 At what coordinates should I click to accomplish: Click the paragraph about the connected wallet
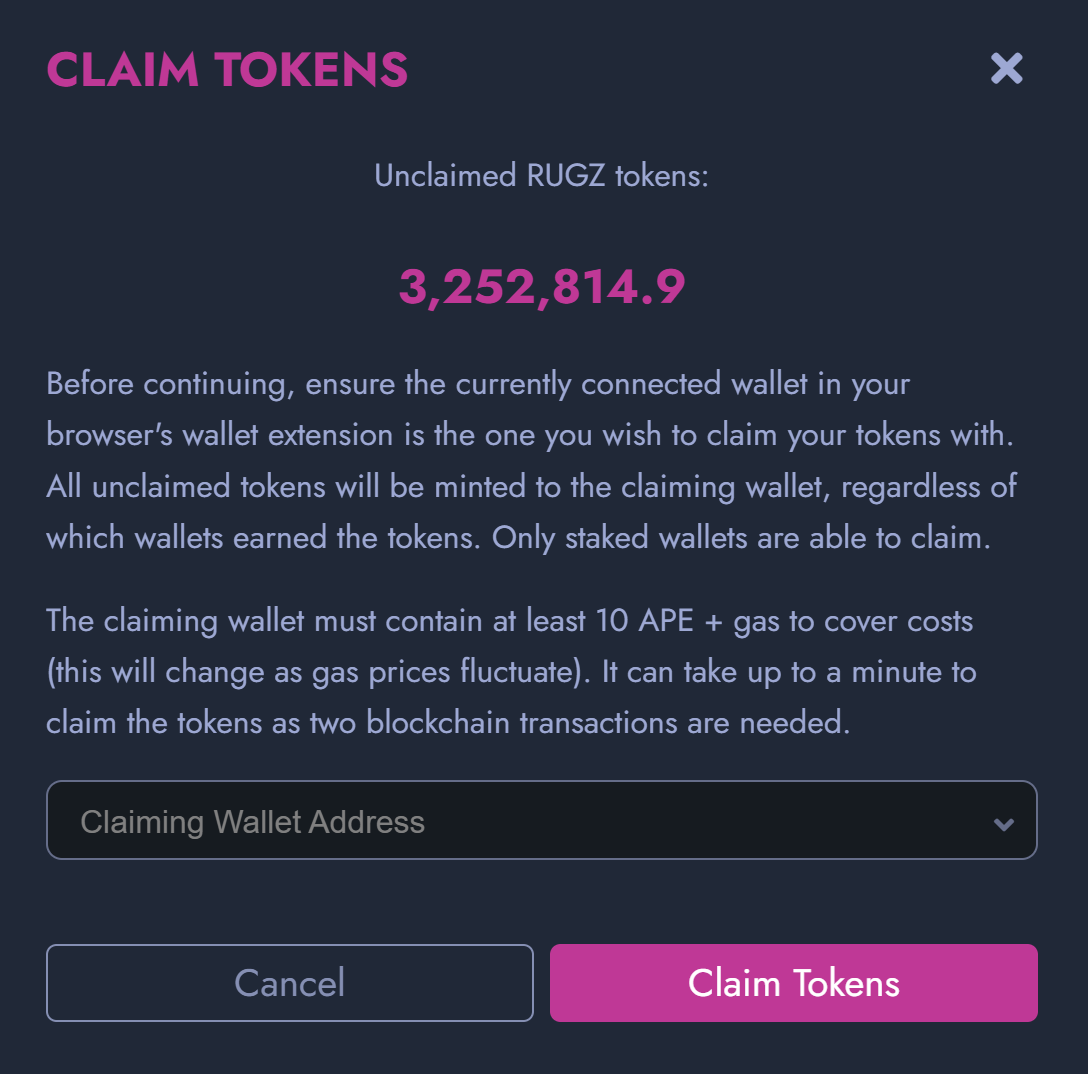[x=530, y=461]
